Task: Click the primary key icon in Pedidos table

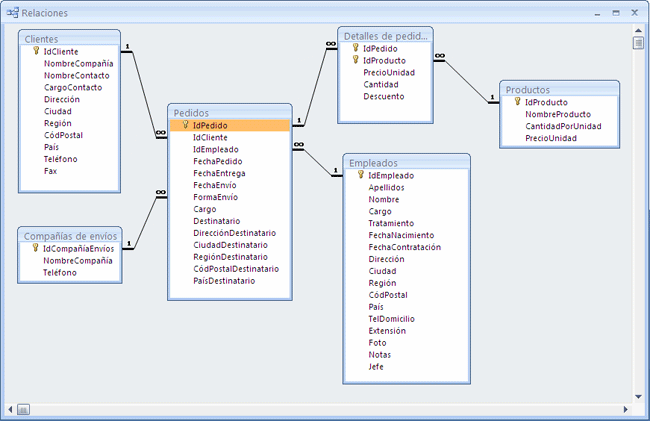Action: point(187,125)
